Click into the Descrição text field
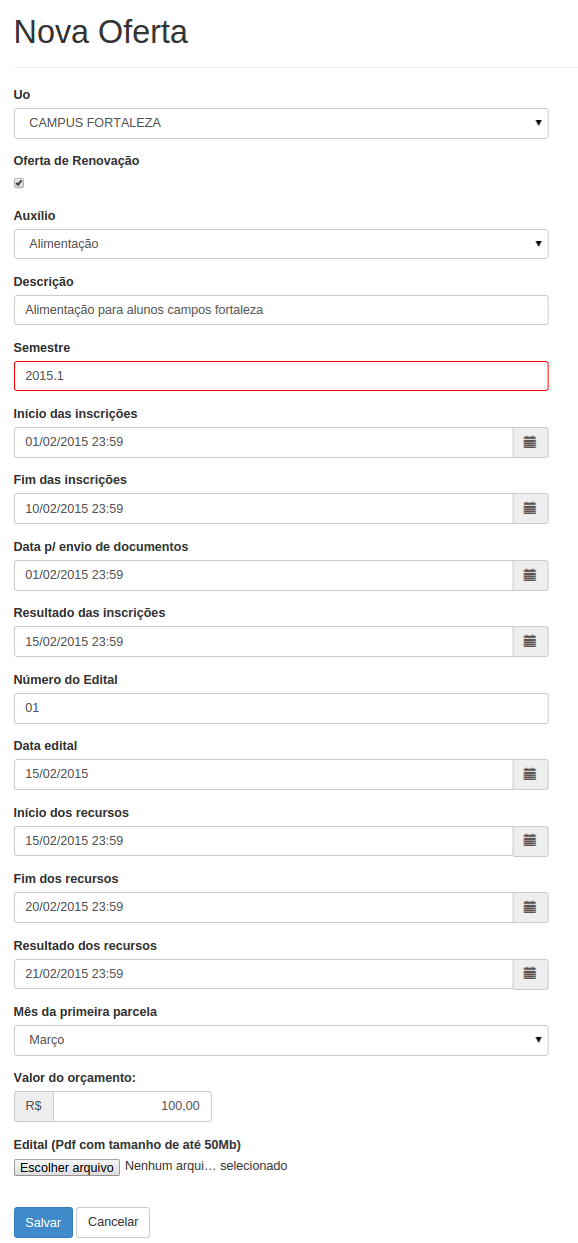578x1243 pixels. pyautogui.click(x=281, y=310)
